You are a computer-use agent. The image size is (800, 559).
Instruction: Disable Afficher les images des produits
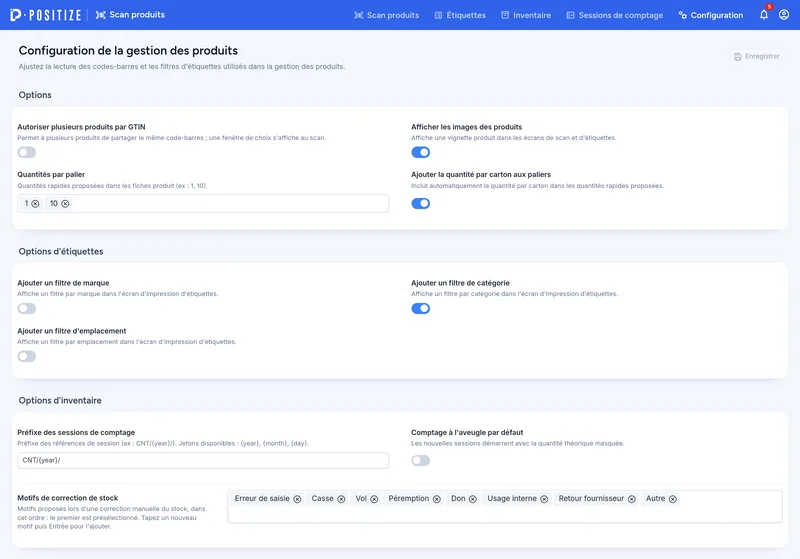coord(420,152)
